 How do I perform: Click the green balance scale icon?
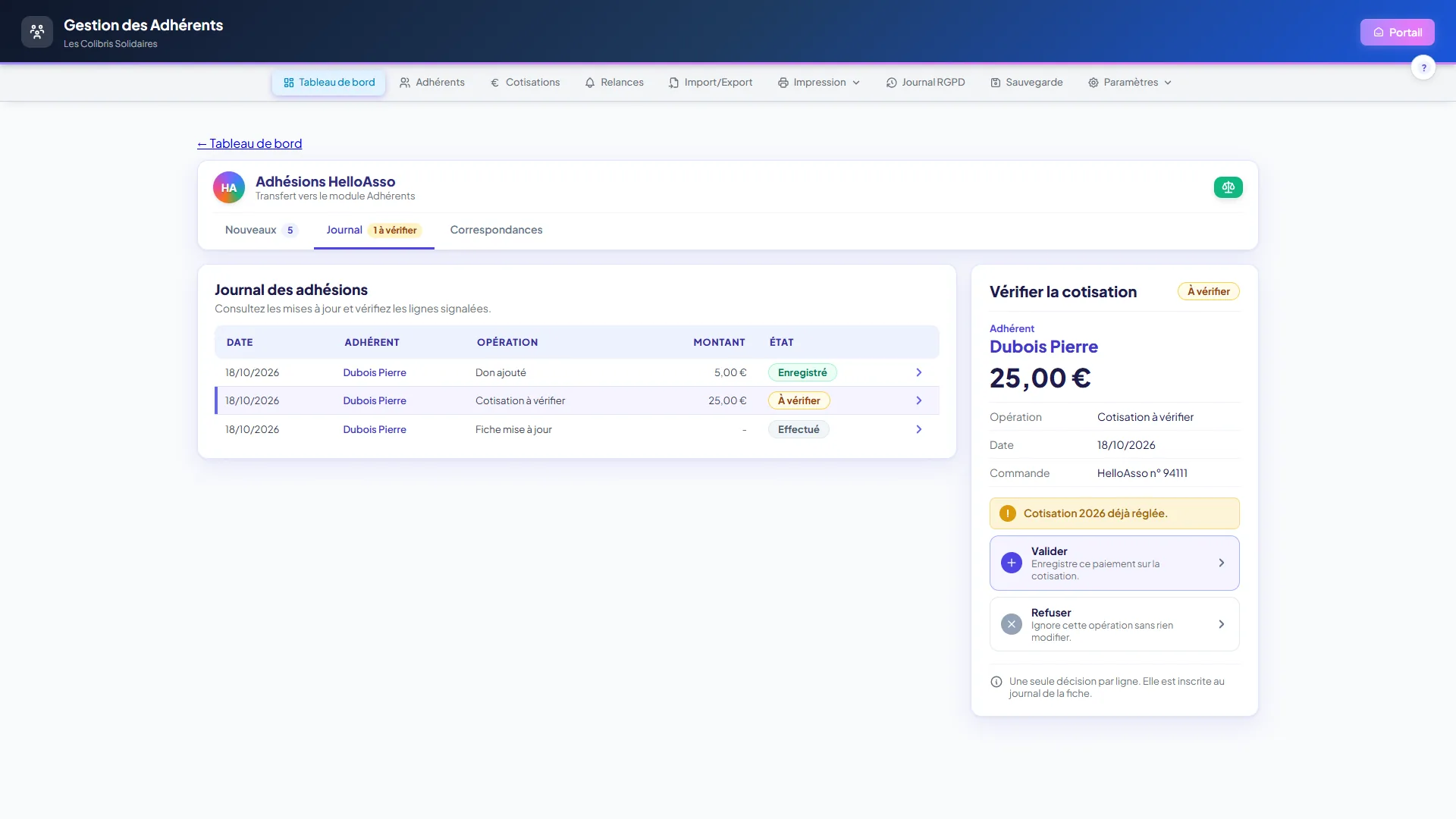click(x=1228, y=187)
